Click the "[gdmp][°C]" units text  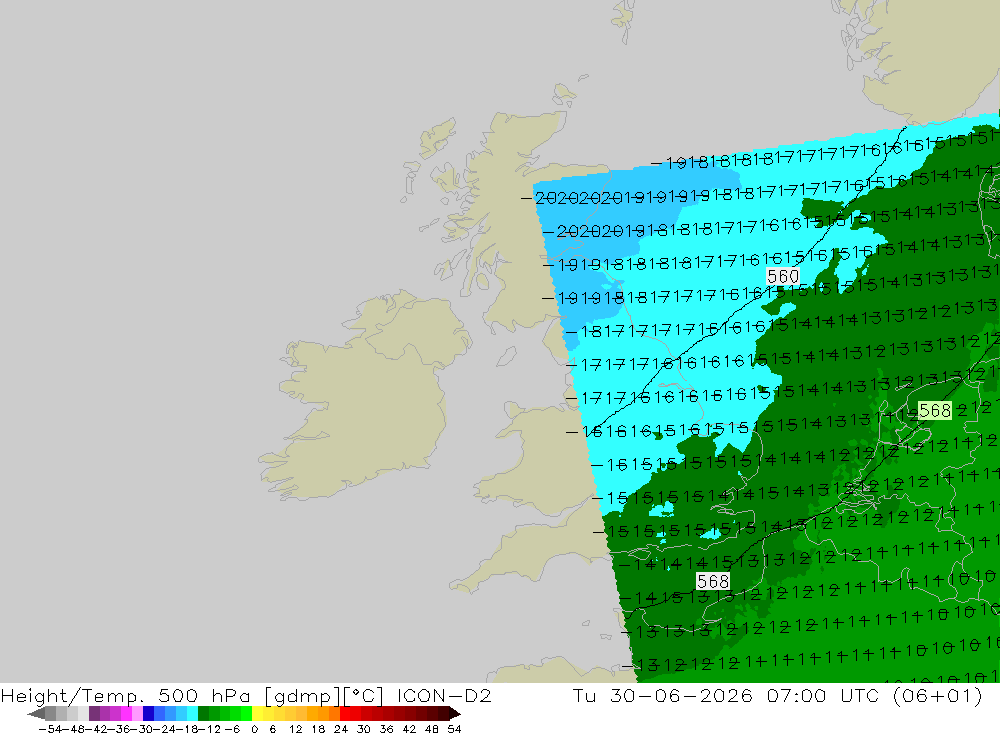coord(324,695)
